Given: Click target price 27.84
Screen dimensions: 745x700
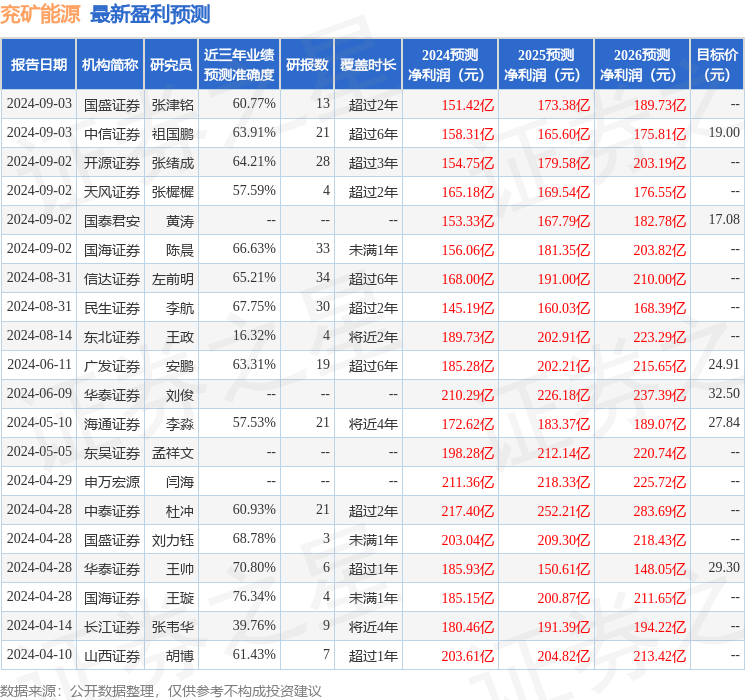Looking at the screenshot, I should 724,422.
